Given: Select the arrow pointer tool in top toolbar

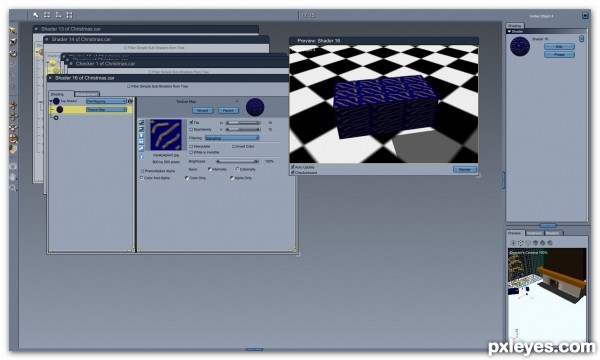Looking at the screenshot, I should click(x=36, y=15).
